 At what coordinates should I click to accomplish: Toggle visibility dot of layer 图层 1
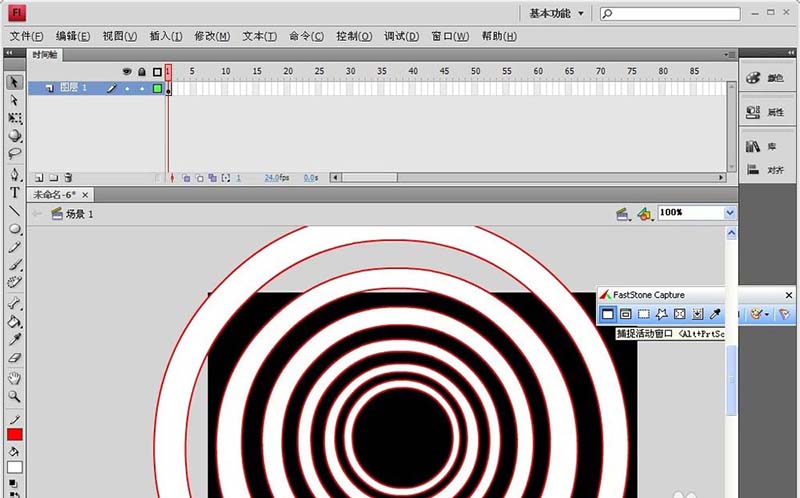coord(127,89)
